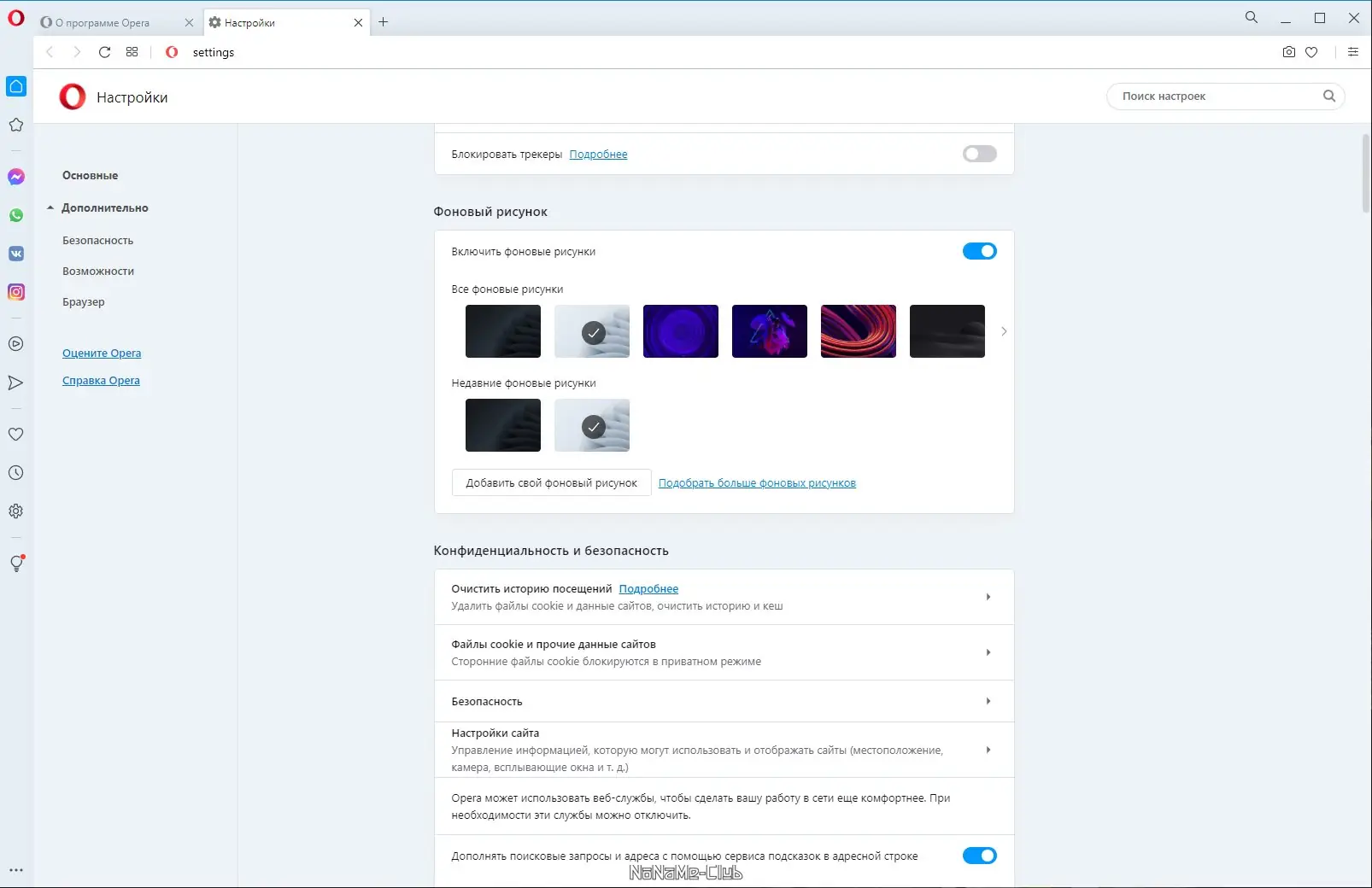Close the О программе Opera tab

click(189, 23)
